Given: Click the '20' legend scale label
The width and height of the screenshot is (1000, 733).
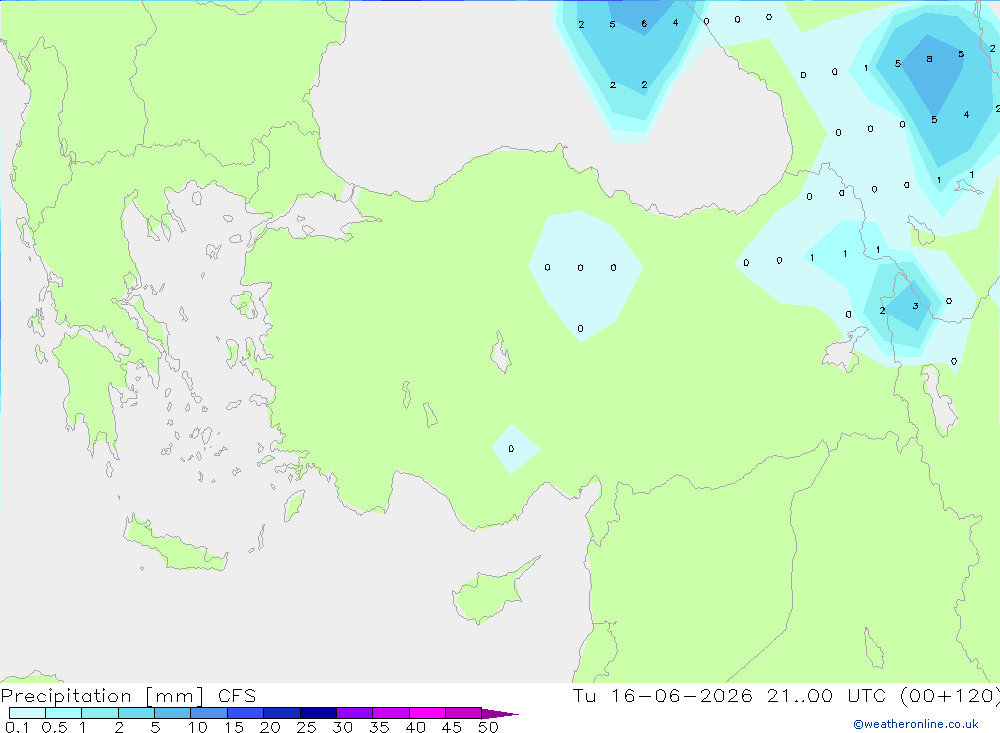Looking at the screenshot, I should click(x=270, y=727).
